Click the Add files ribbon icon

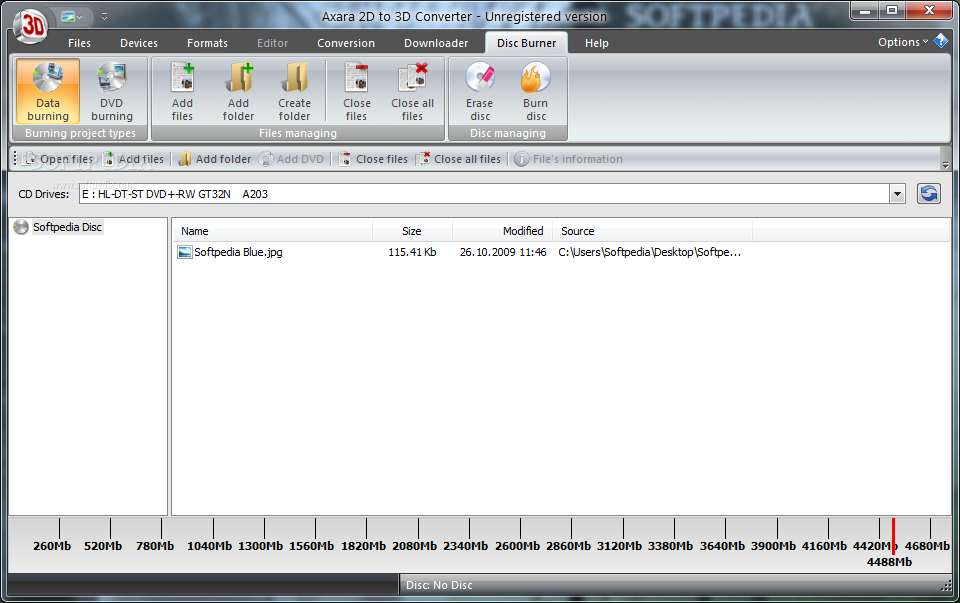click(x=182, y=91)
